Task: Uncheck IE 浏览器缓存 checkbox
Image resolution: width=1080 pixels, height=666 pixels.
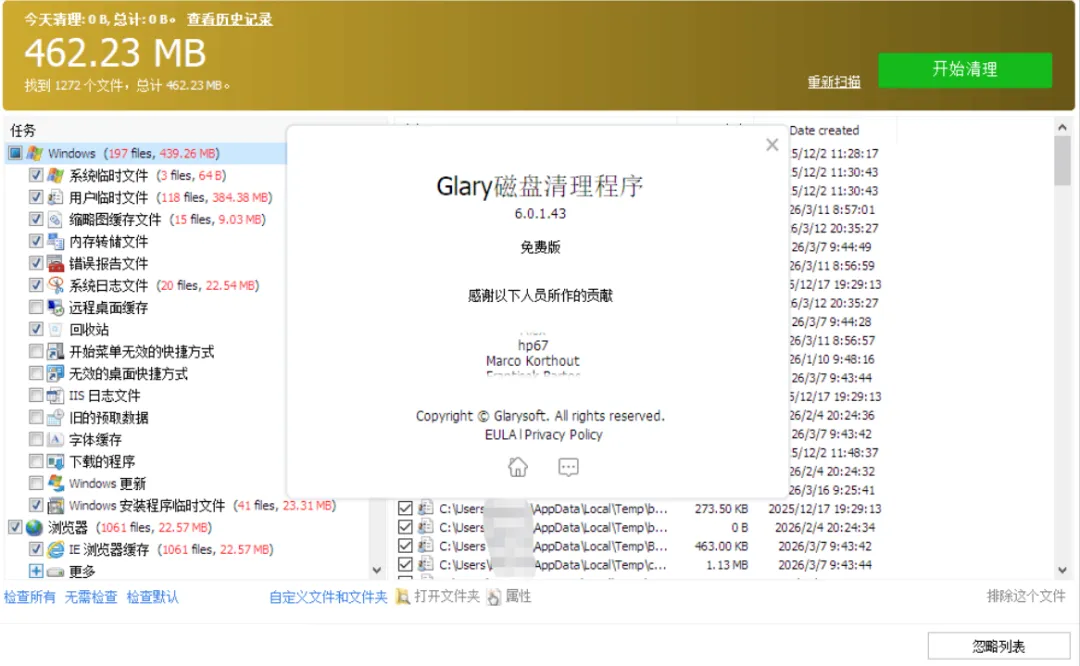Action: [36, 550]
